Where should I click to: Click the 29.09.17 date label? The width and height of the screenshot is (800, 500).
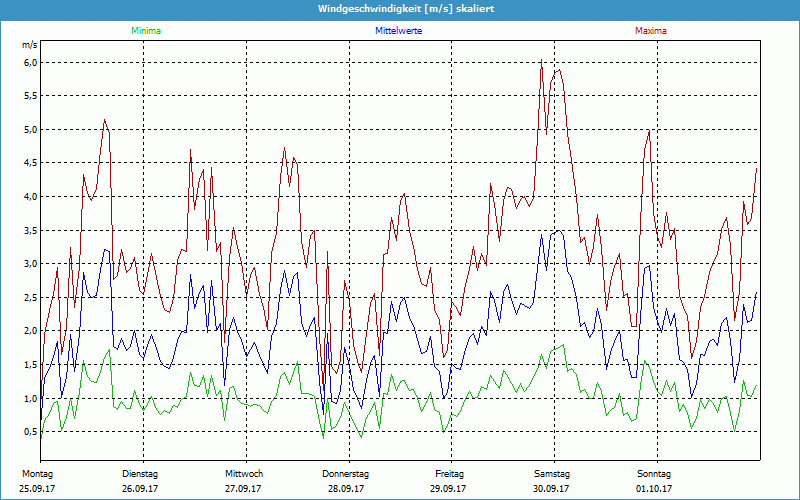coord(448,489)
